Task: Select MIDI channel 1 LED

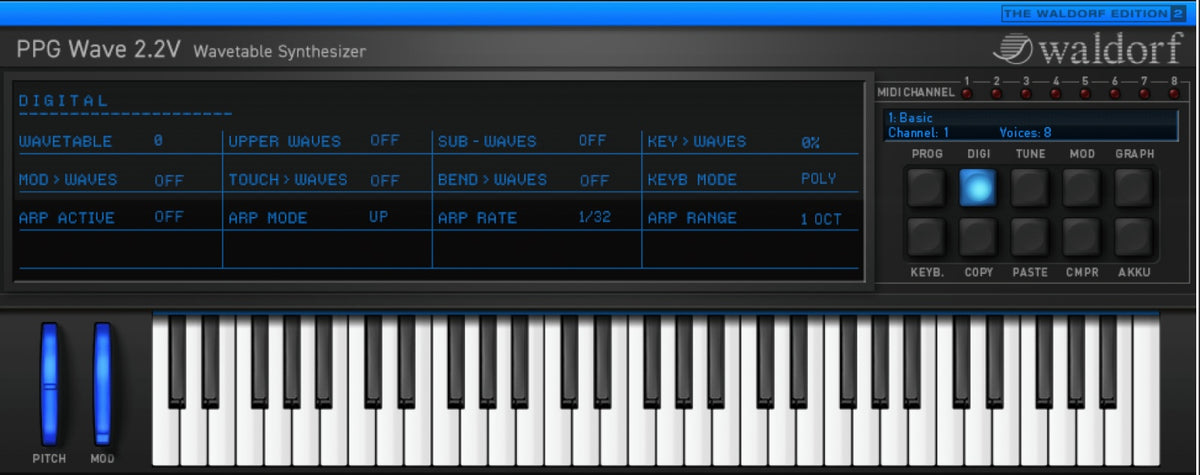Action: tap(967, 93)
